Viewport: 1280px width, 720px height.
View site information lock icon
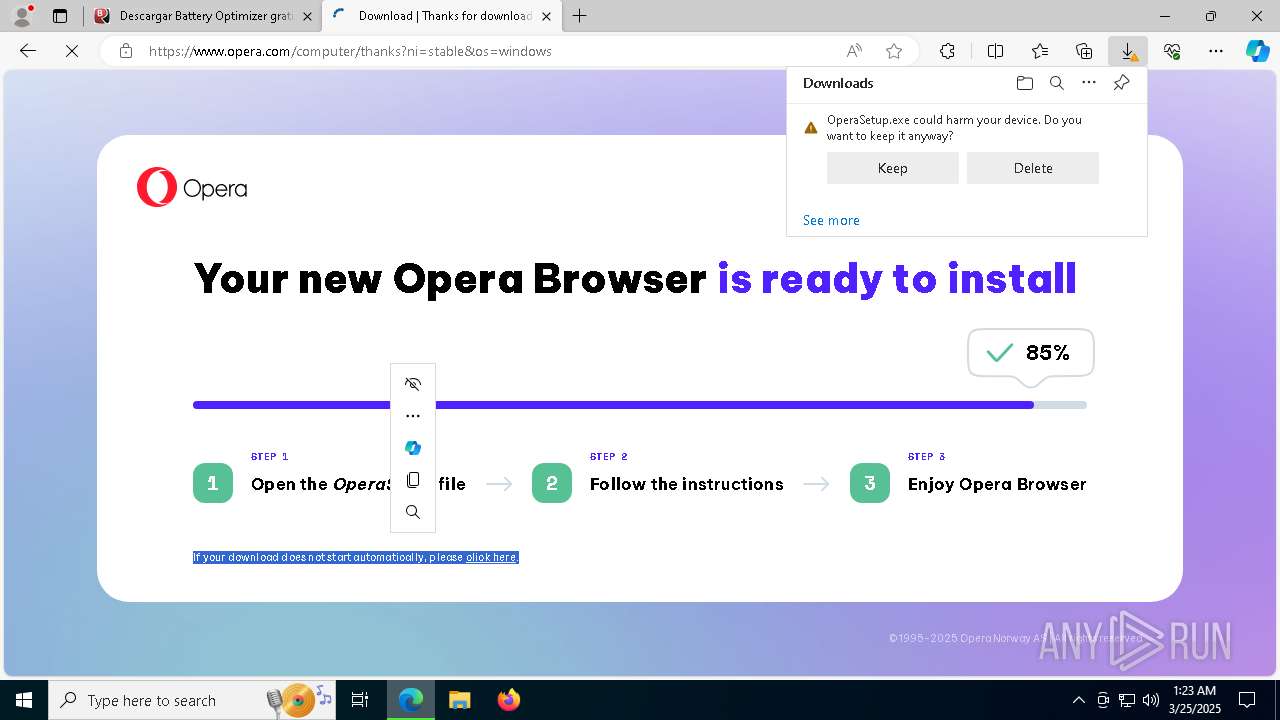click(x=126, y=51)
